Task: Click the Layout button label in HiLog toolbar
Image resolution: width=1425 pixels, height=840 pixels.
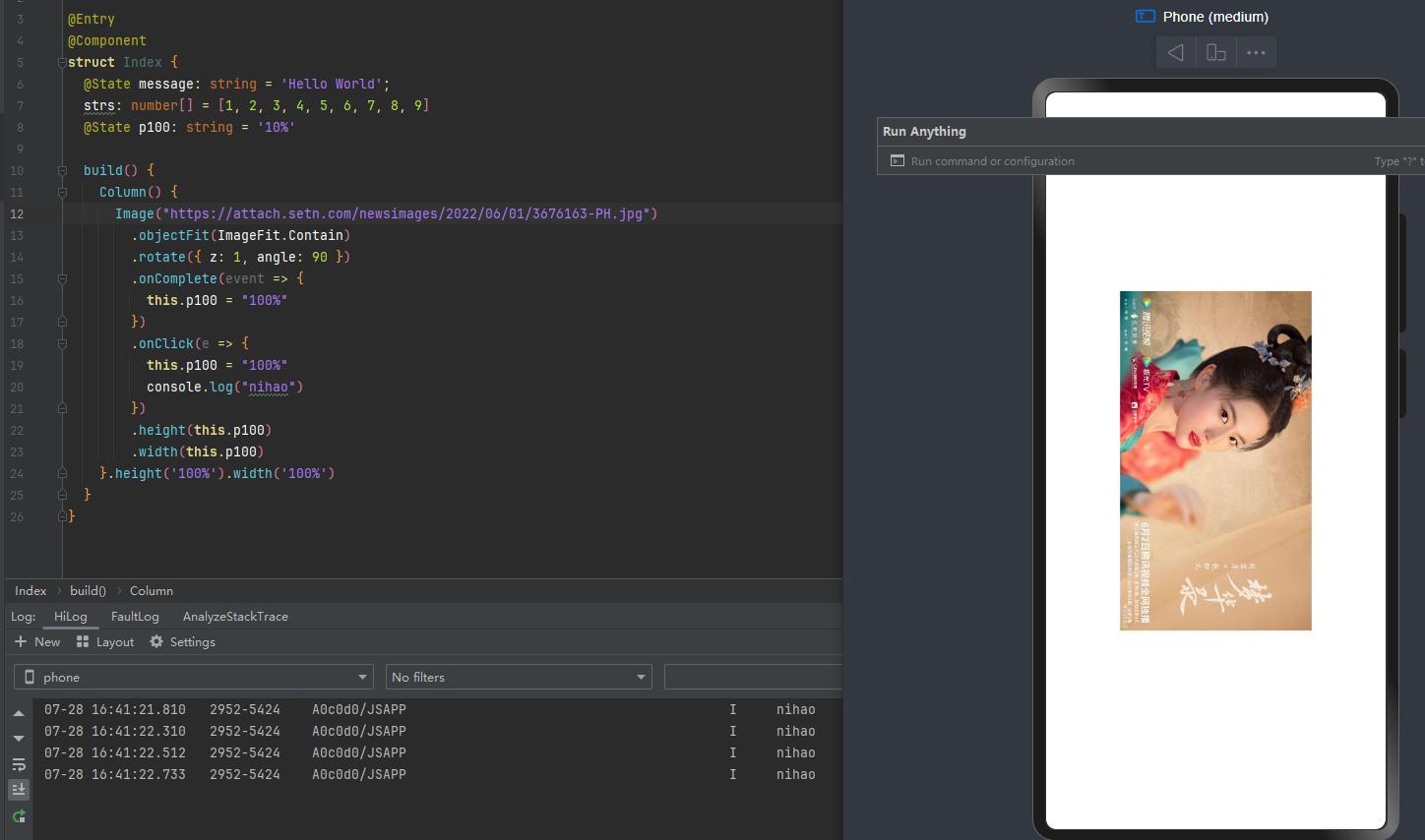Action: [115, 641]
